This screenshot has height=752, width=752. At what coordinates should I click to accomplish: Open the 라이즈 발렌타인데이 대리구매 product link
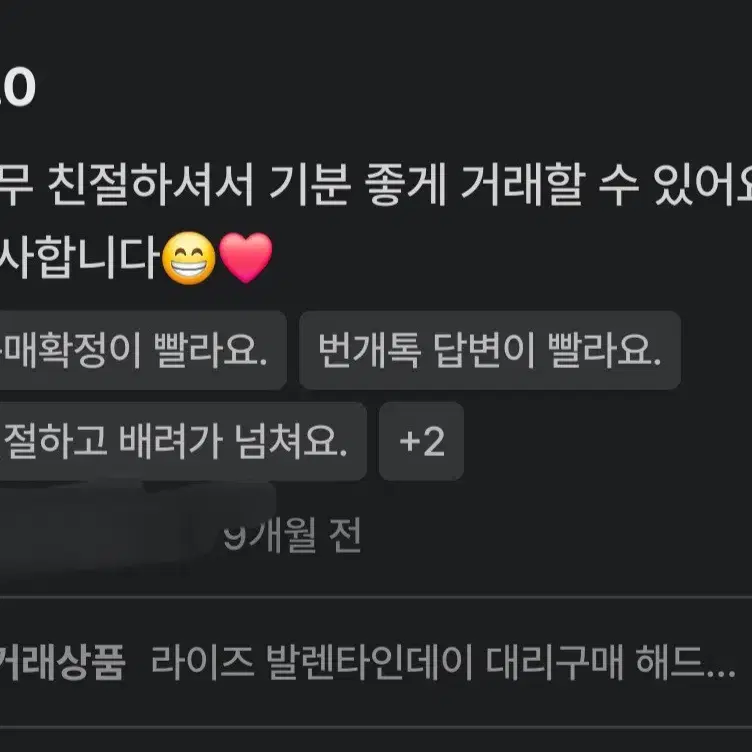coord(443,662)
